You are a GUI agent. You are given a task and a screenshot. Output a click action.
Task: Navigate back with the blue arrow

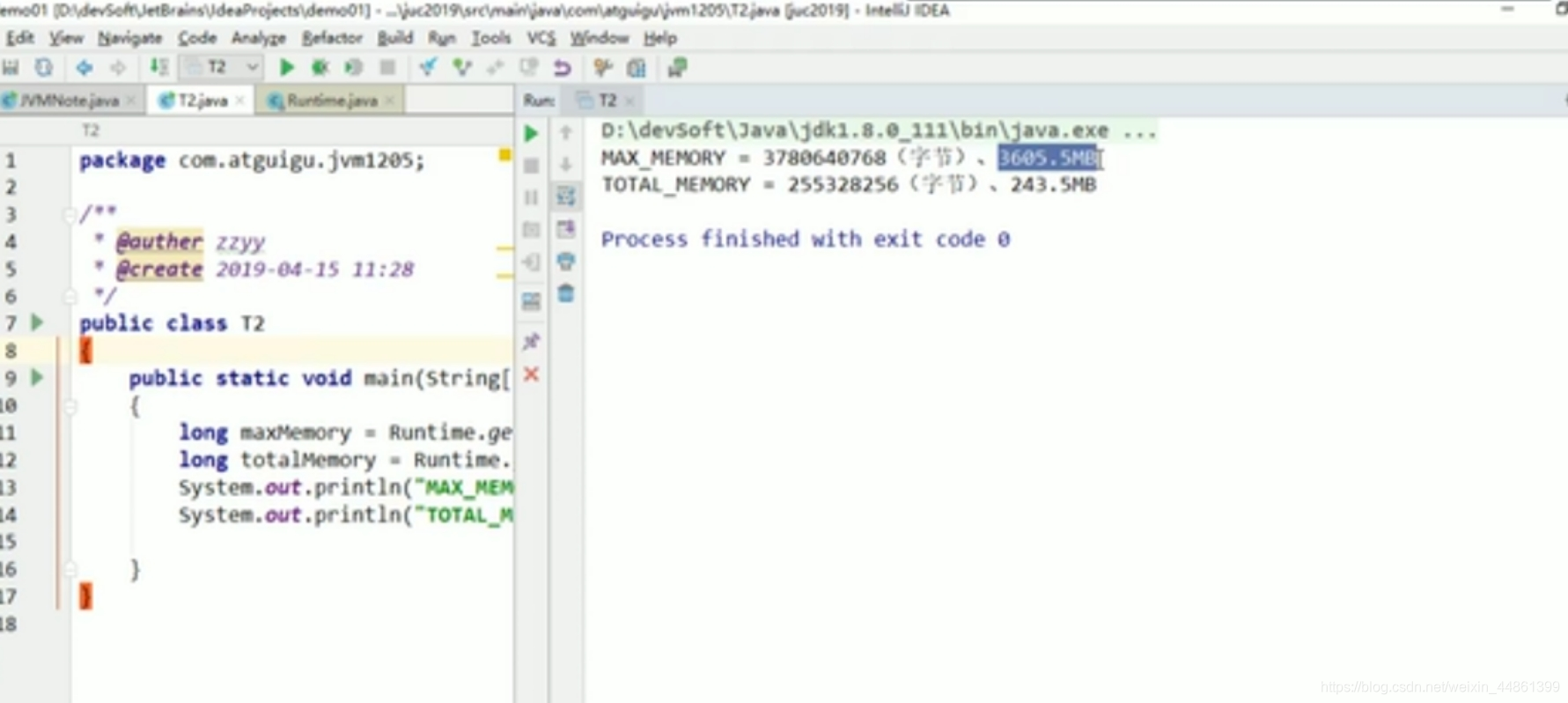pyautogui.click(x=85, y=68)
